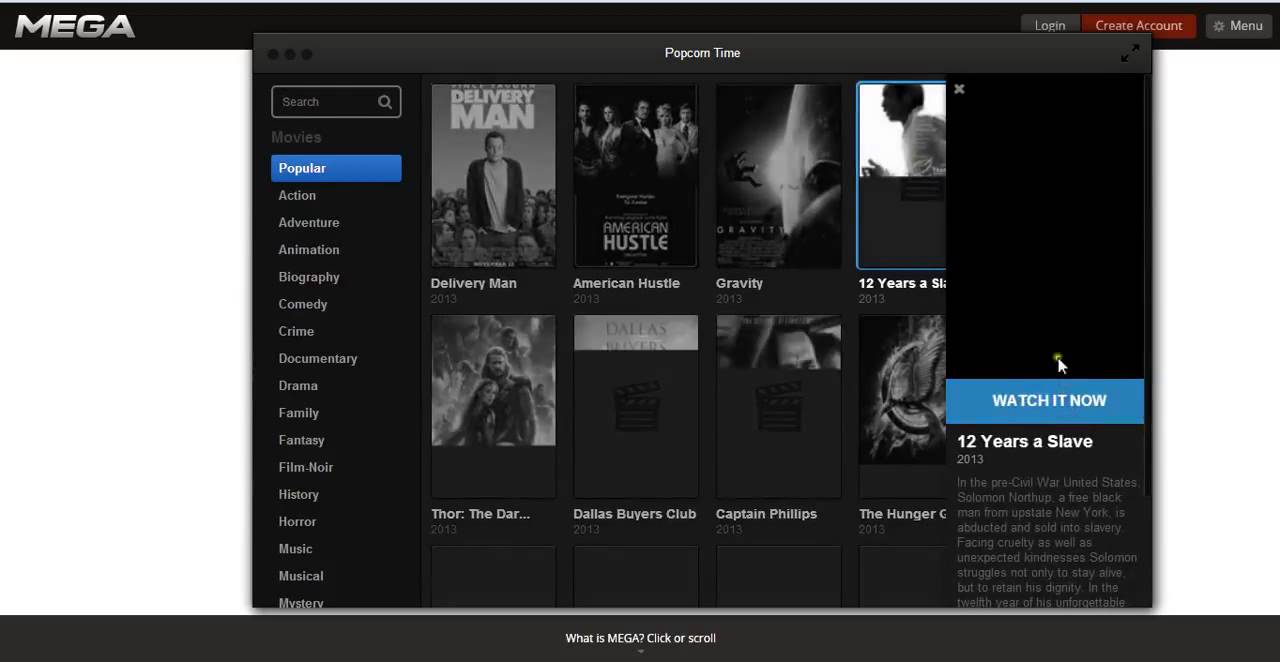This screenshot has height=662, width=1280.
Task: Click the 'Movies' sidebar heading
Action: (x=296, y=137)
